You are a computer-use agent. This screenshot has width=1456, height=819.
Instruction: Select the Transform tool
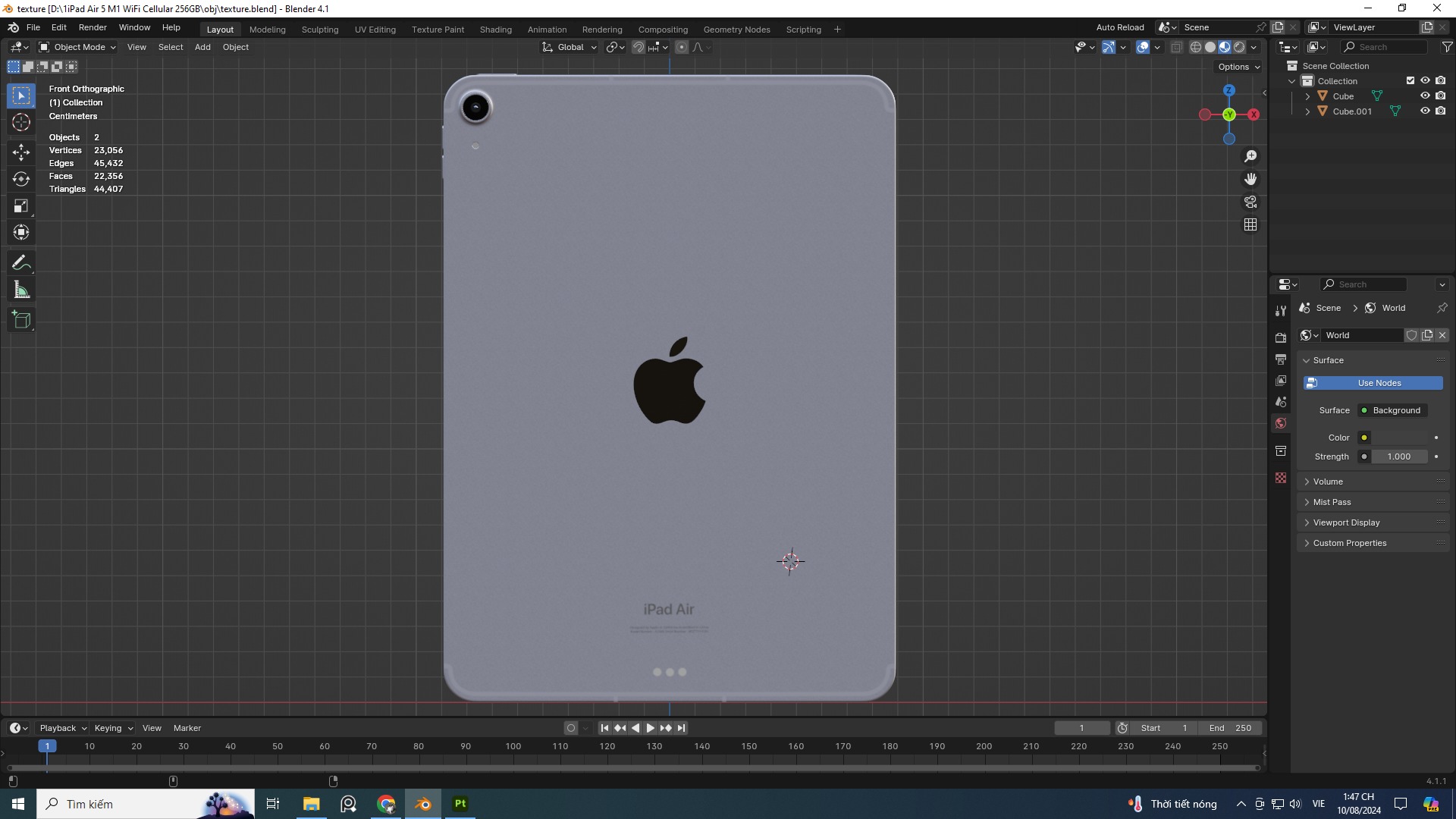(21, 233)
